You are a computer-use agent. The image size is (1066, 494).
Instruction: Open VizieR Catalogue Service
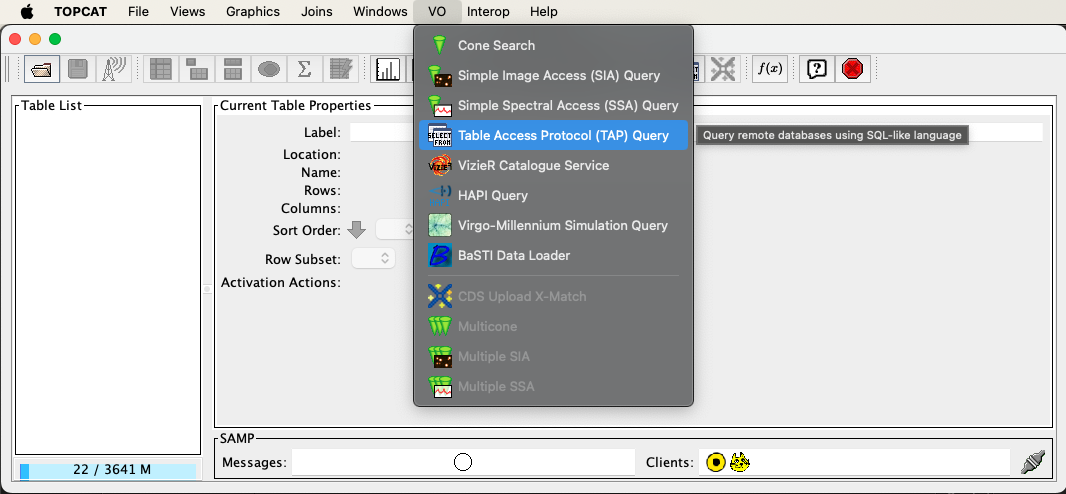(x=553, y=165)
